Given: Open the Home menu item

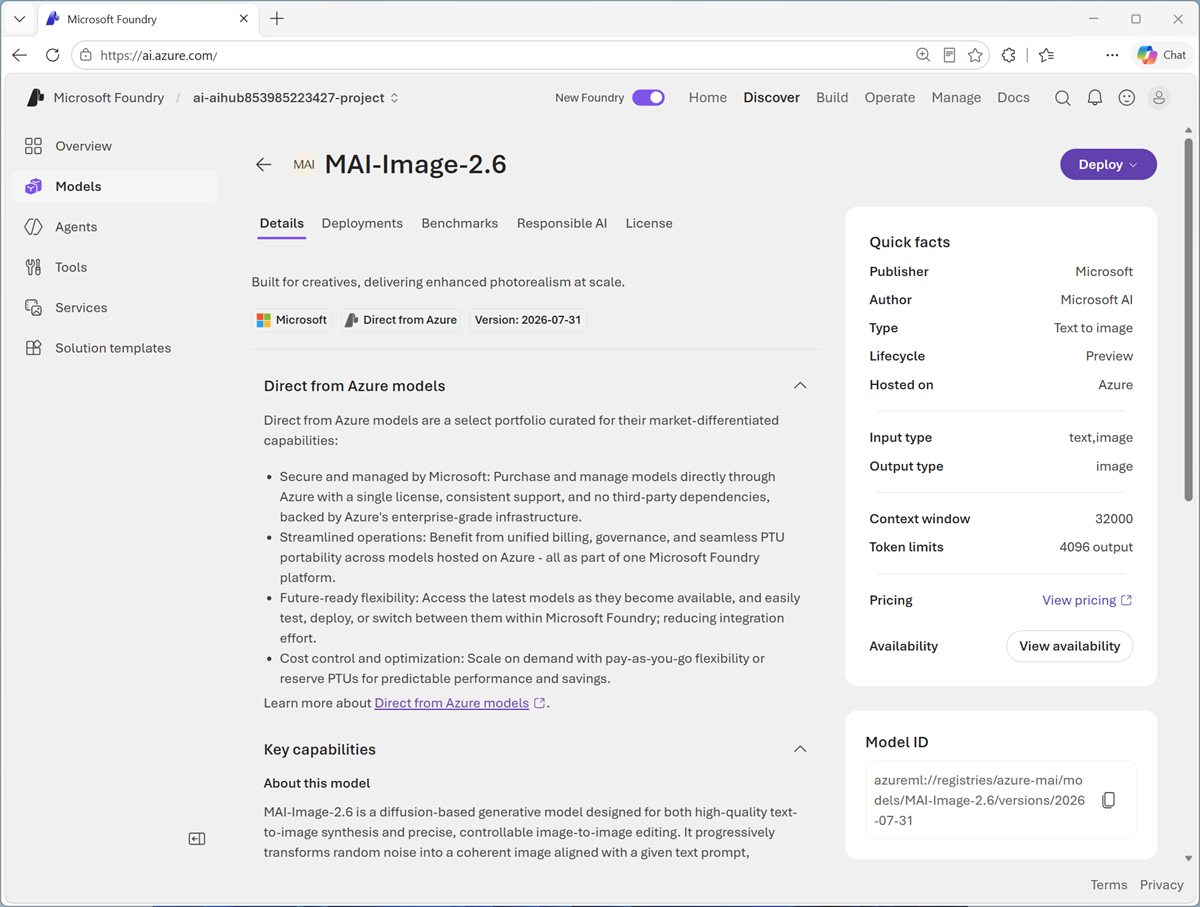Looking at the screenshot, I should coord(708,98).
